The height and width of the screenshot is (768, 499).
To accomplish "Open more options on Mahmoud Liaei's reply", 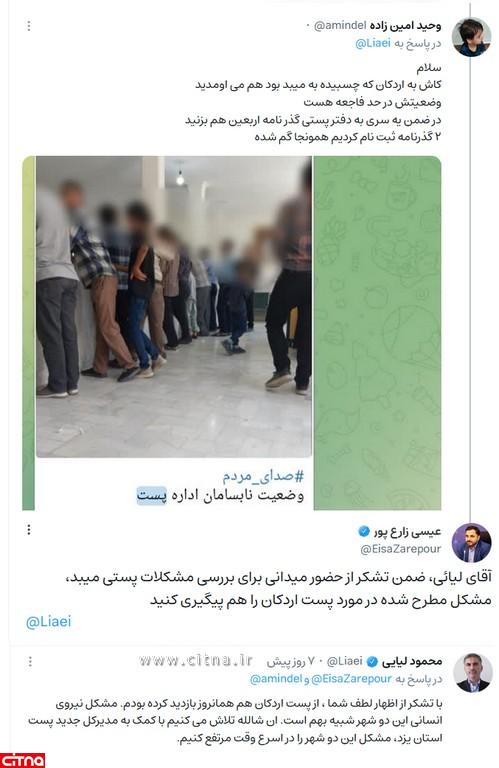I will (x=30, y=662).
